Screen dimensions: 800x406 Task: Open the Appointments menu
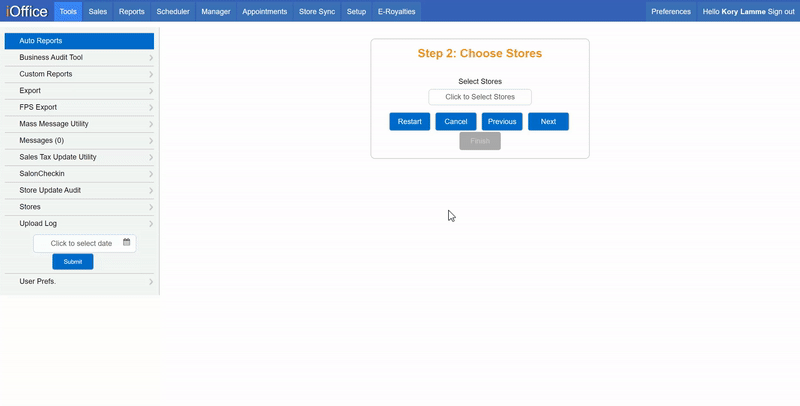point(264,11)
